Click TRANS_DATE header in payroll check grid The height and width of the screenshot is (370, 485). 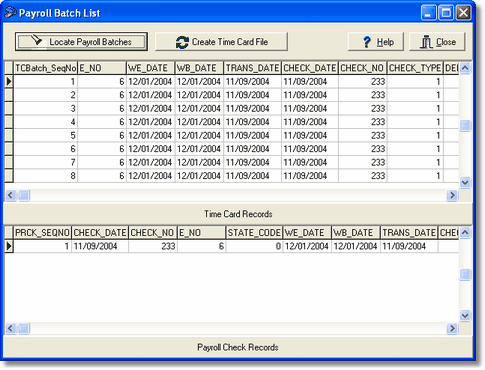tap(409, 233)
